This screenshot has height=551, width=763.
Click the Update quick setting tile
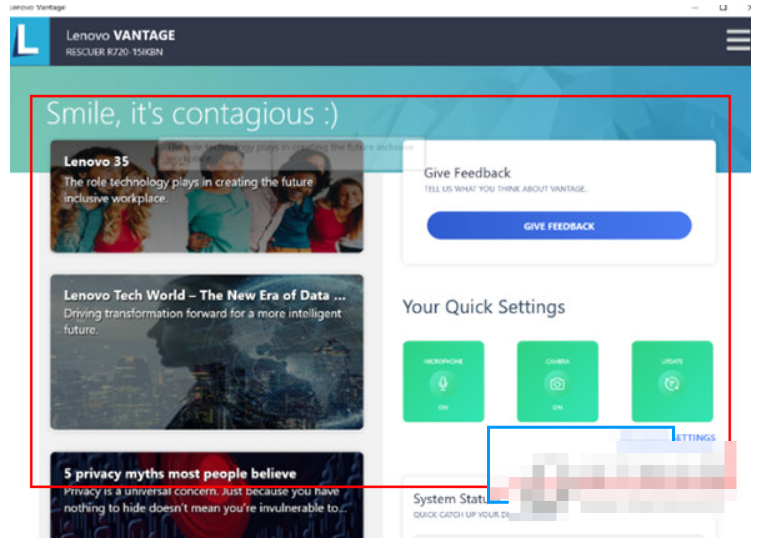[x=672, y=381]
